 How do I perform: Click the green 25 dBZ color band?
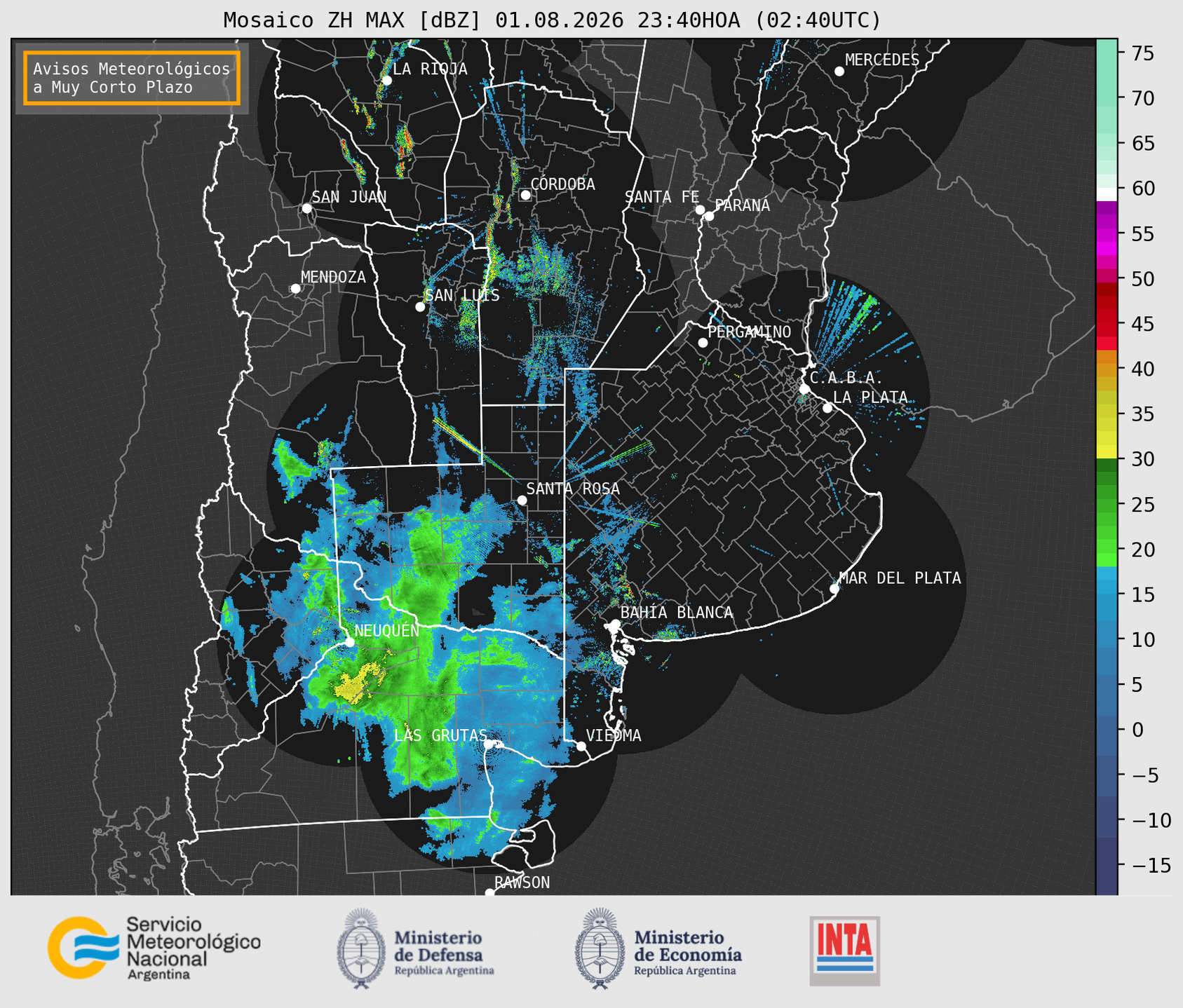point(1107,505)
